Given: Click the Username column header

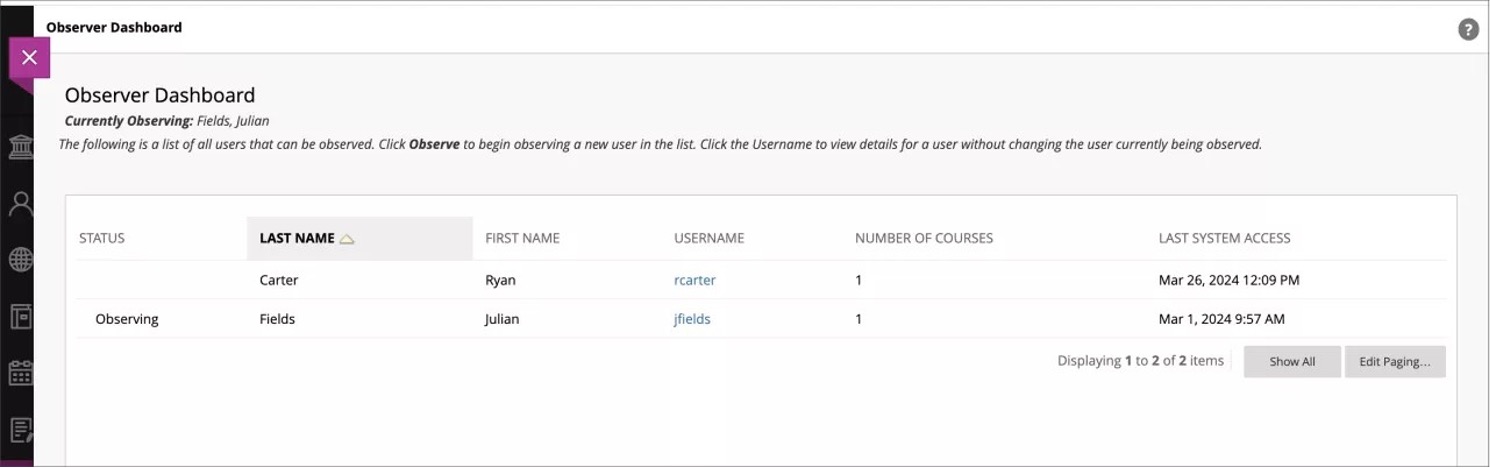Looking at the screenshot, I should point(709,238).
